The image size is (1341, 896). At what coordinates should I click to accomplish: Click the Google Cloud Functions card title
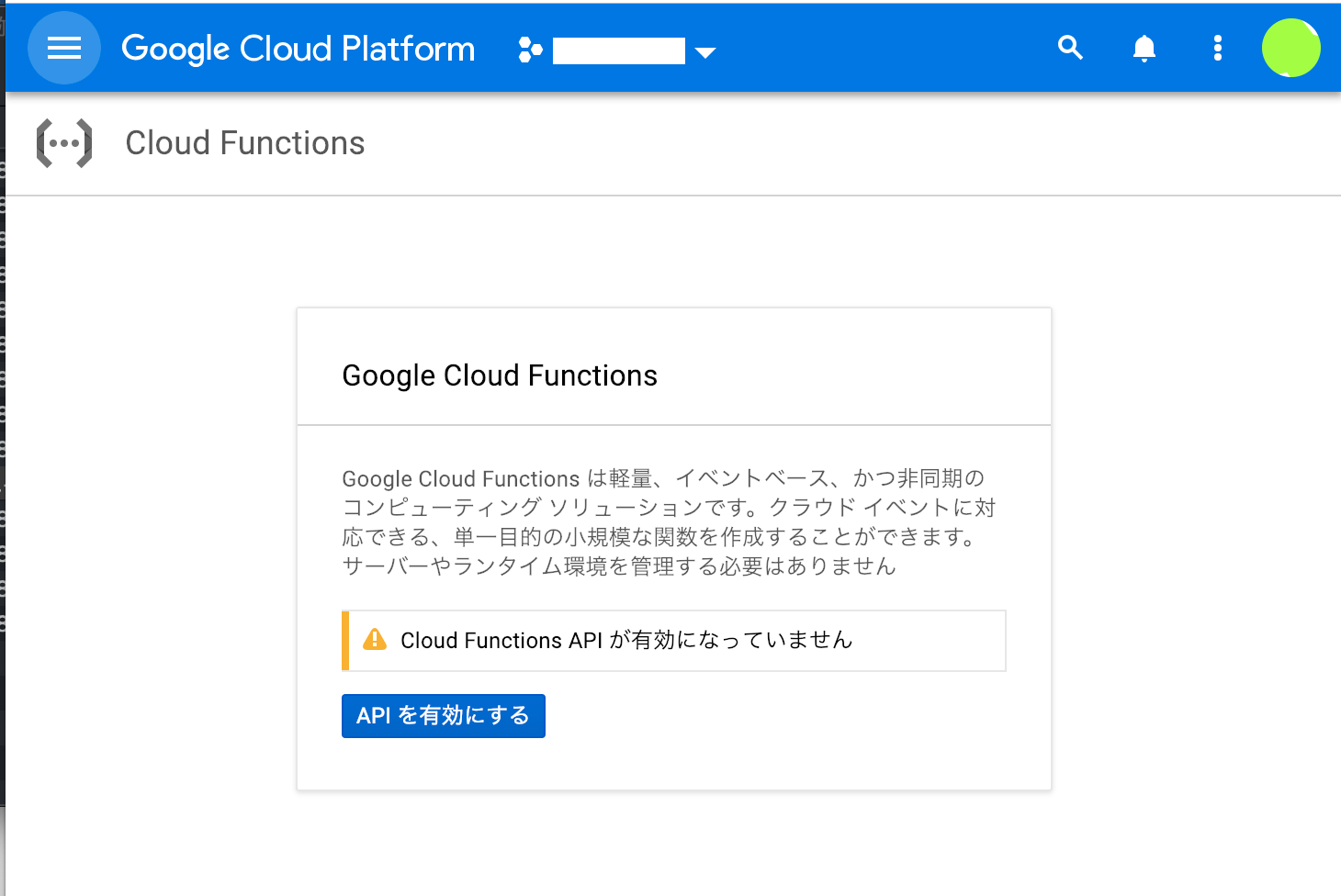pyautogui.click(x=500, y=375)
